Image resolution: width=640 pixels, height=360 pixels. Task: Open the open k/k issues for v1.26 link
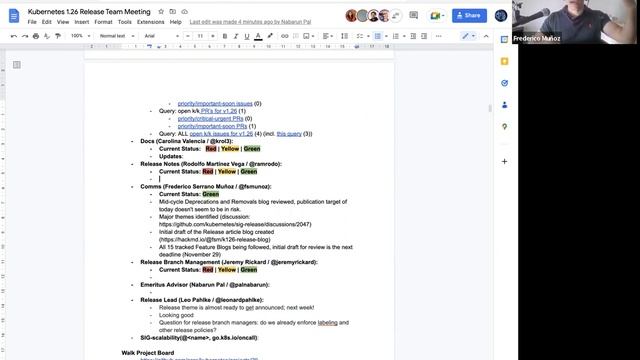click(221, 134)
